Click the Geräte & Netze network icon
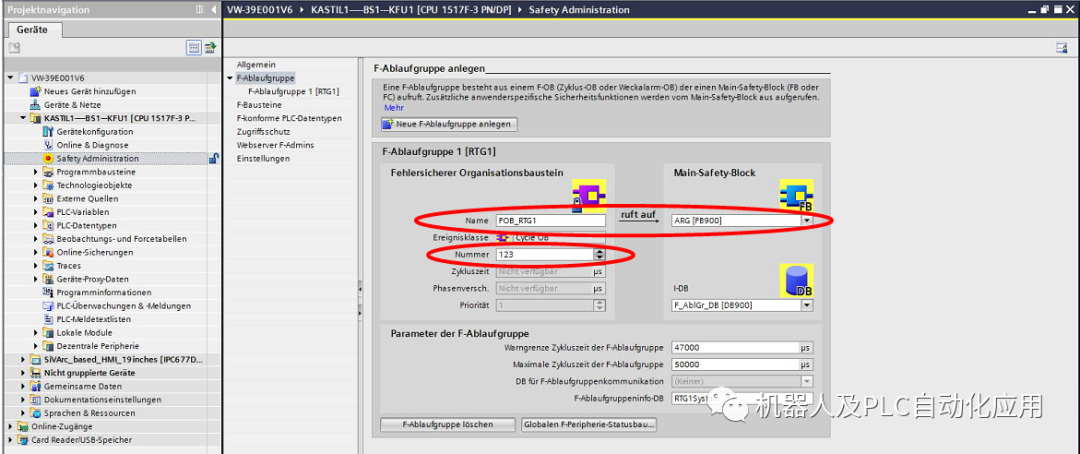1080x454 pixels. 36,105
